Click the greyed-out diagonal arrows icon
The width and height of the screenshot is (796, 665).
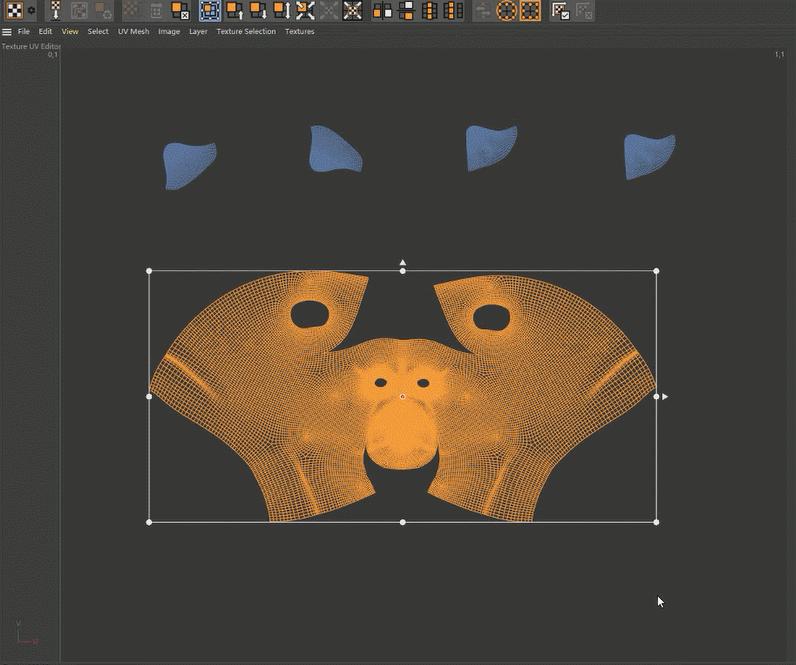[x=329, y=10]
